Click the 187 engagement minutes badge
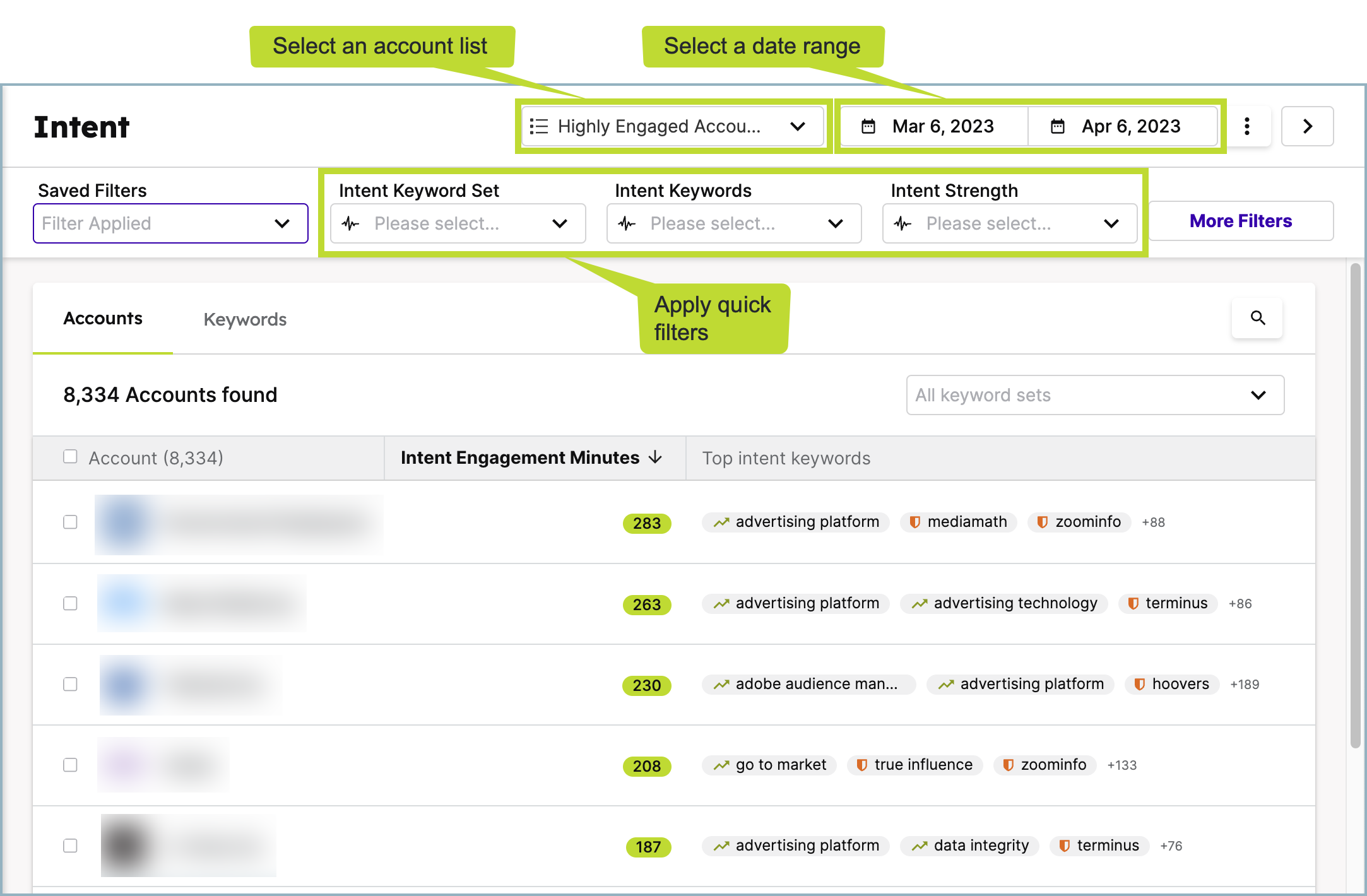 648,847
